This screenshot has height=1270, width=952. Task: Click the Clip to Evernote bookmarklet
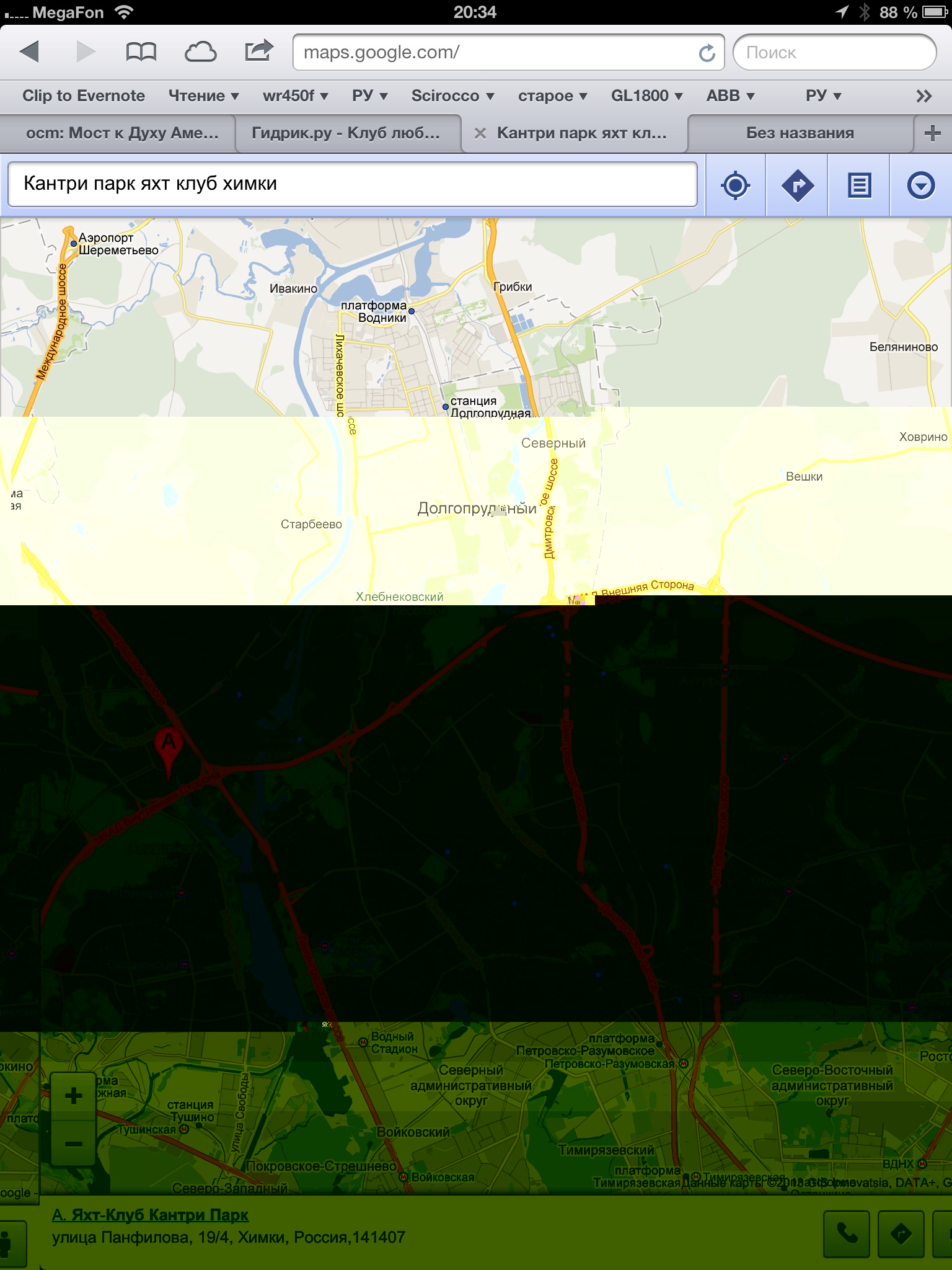click(x=84, y=95)
